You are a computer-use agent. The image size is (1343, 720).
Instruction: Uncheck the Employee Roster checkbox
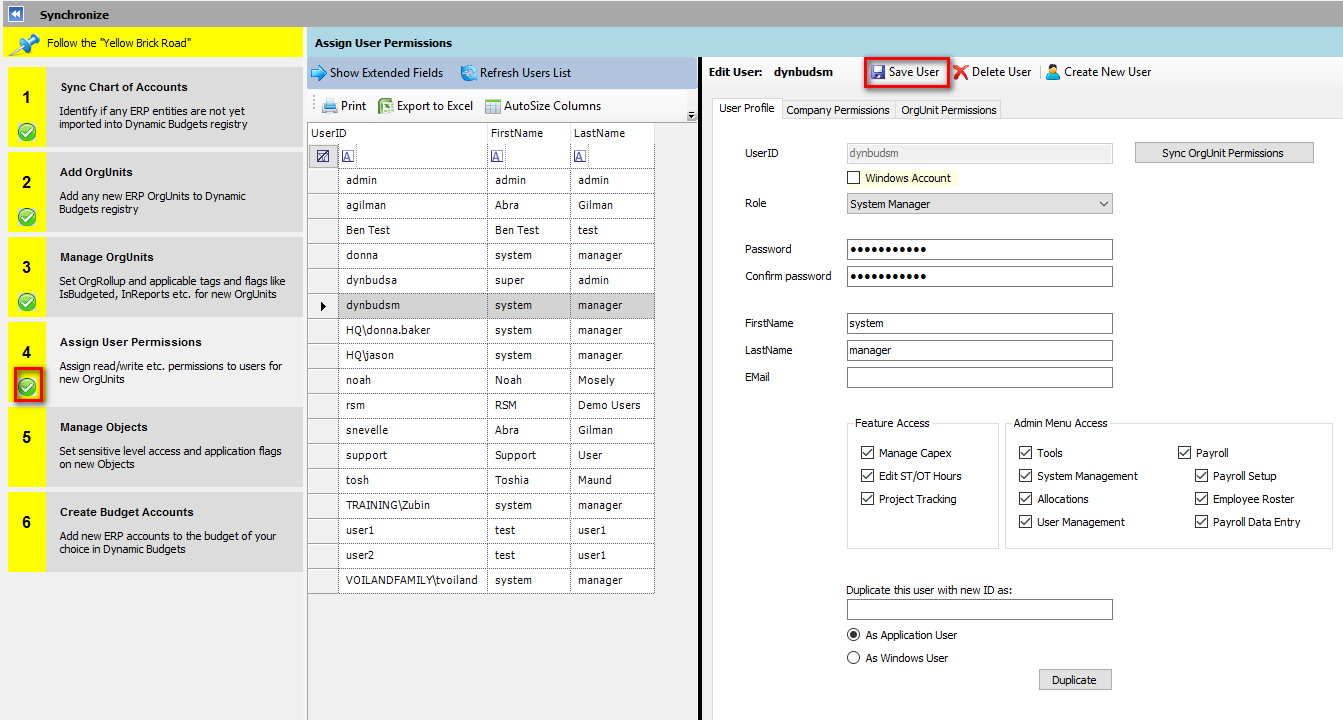pyautogui.click(x=1201, y=499)
